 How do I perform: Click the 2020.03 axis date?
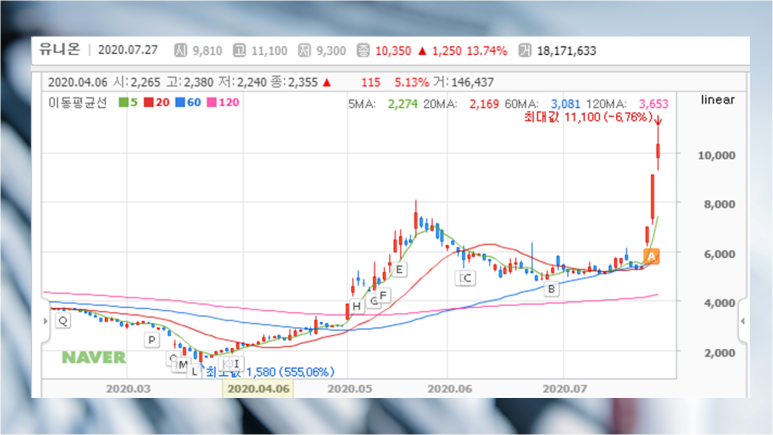pos(128,389)
